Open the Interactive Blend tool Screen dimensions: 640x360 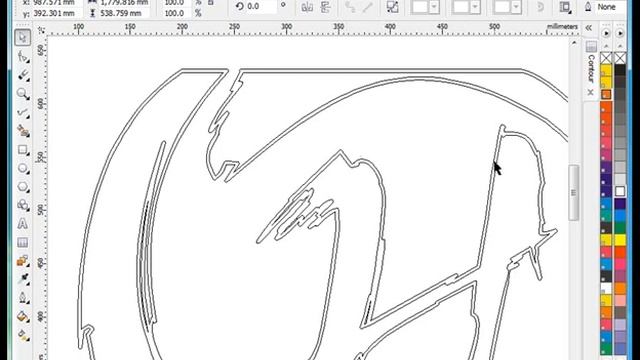[x=22, y=261]
